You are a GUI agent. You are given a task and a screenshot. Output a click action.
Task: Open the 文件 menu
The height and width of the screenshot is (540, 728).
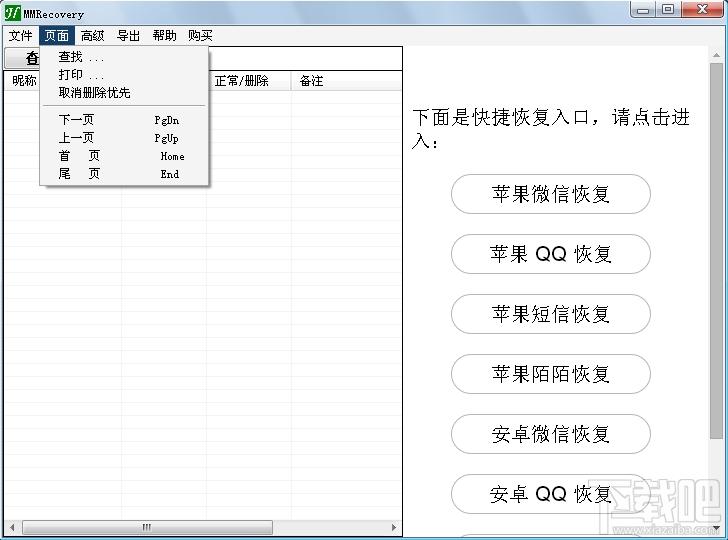tap(20, 36)
